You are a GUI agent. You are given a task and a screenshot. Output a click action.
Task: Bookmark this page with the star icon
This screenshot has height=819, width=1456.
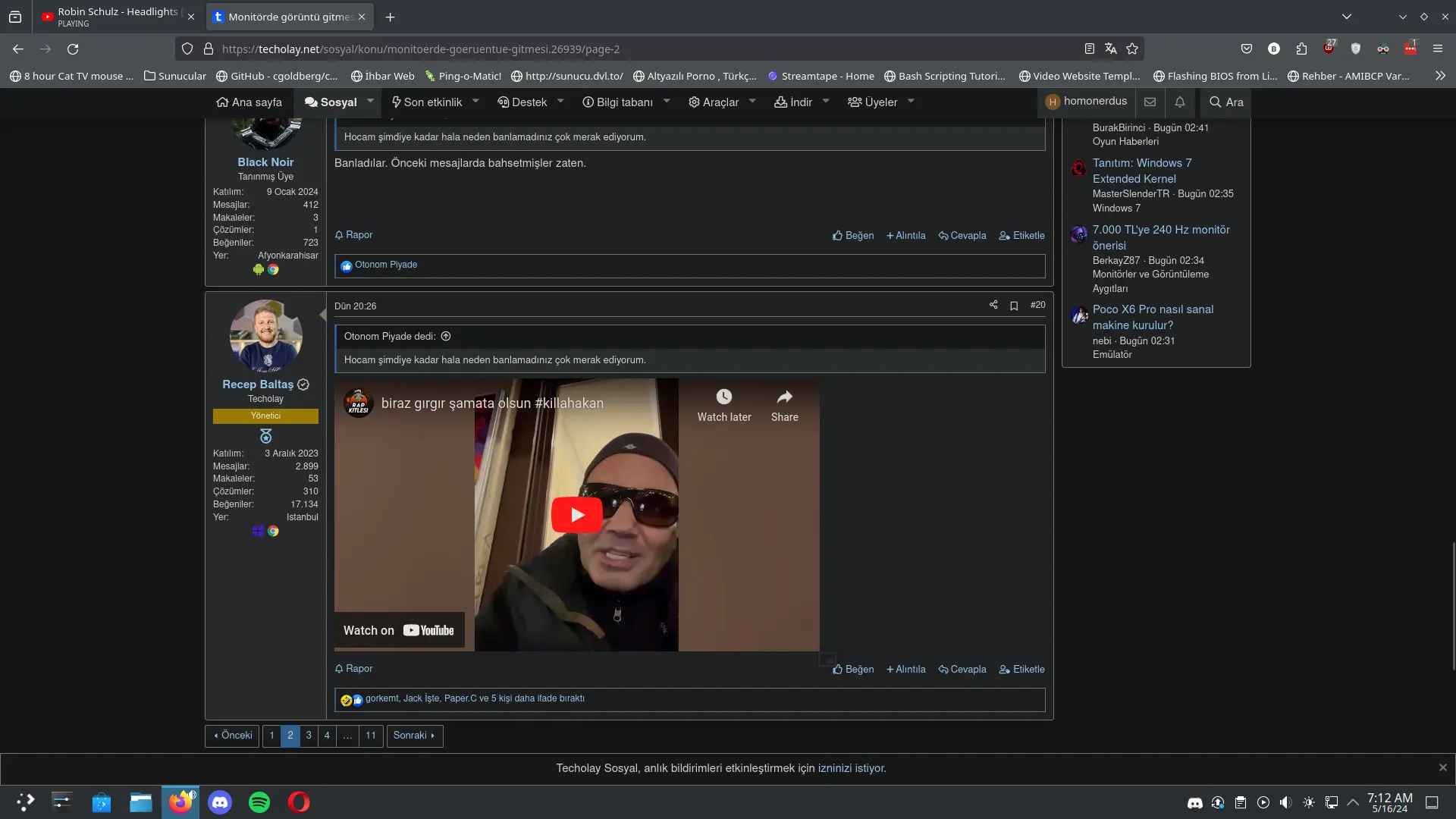coord(1132,49)
